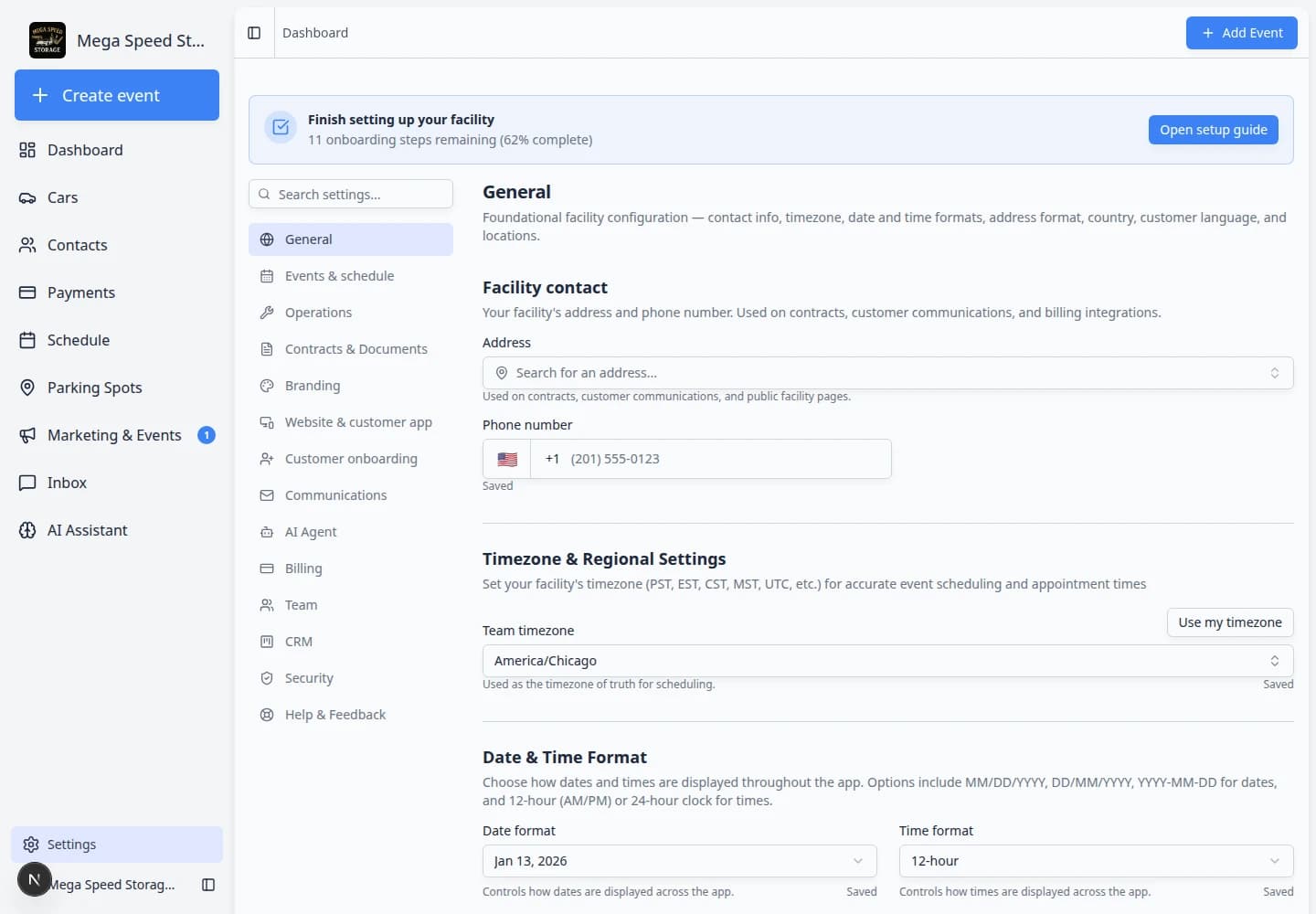1316x914 pixels.
Task: Click the lifebuoy icon beside Help & Feedback
Action: tap(267, 715)
